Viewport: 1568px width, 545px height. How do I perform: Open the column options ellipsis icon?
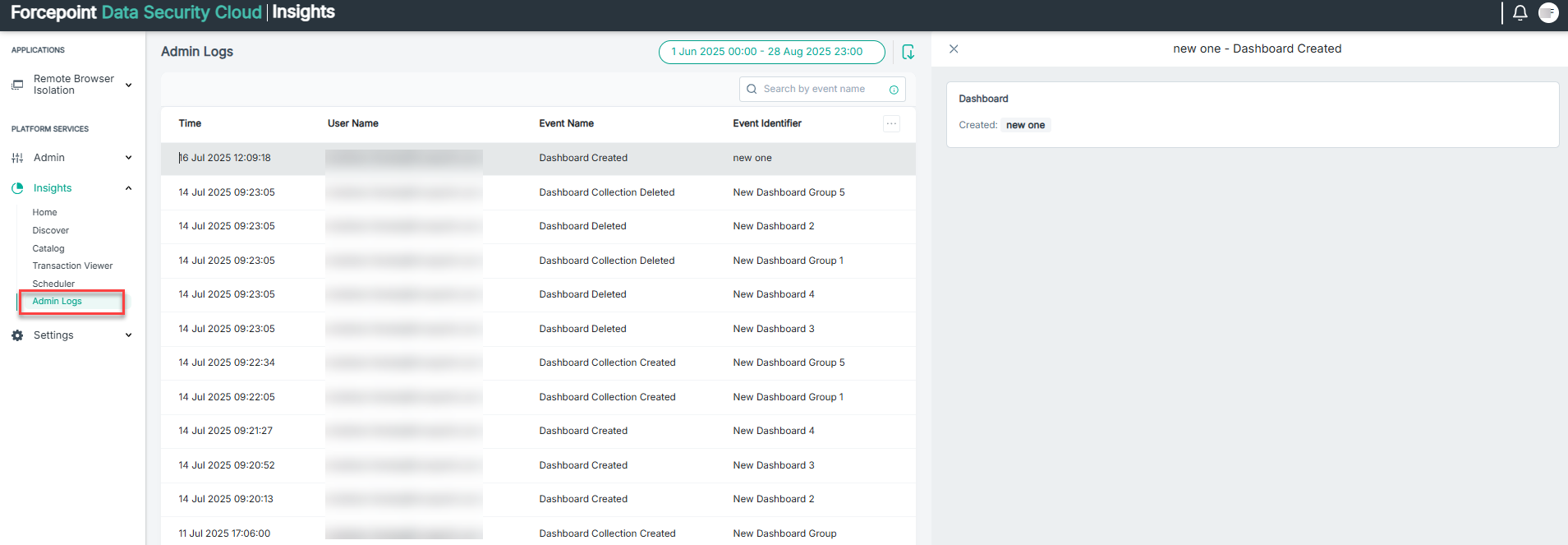click(891, 123)
